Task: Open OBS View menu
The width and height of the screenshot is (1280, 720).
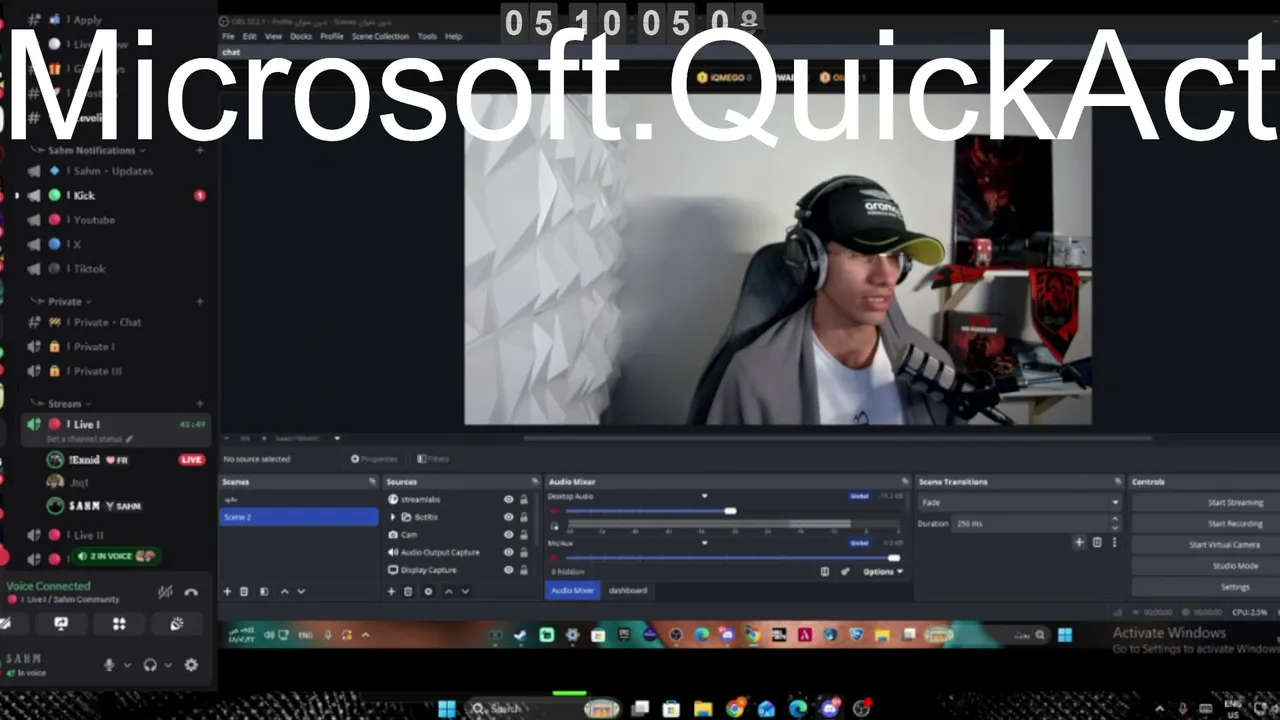Action: click(273, 36)
